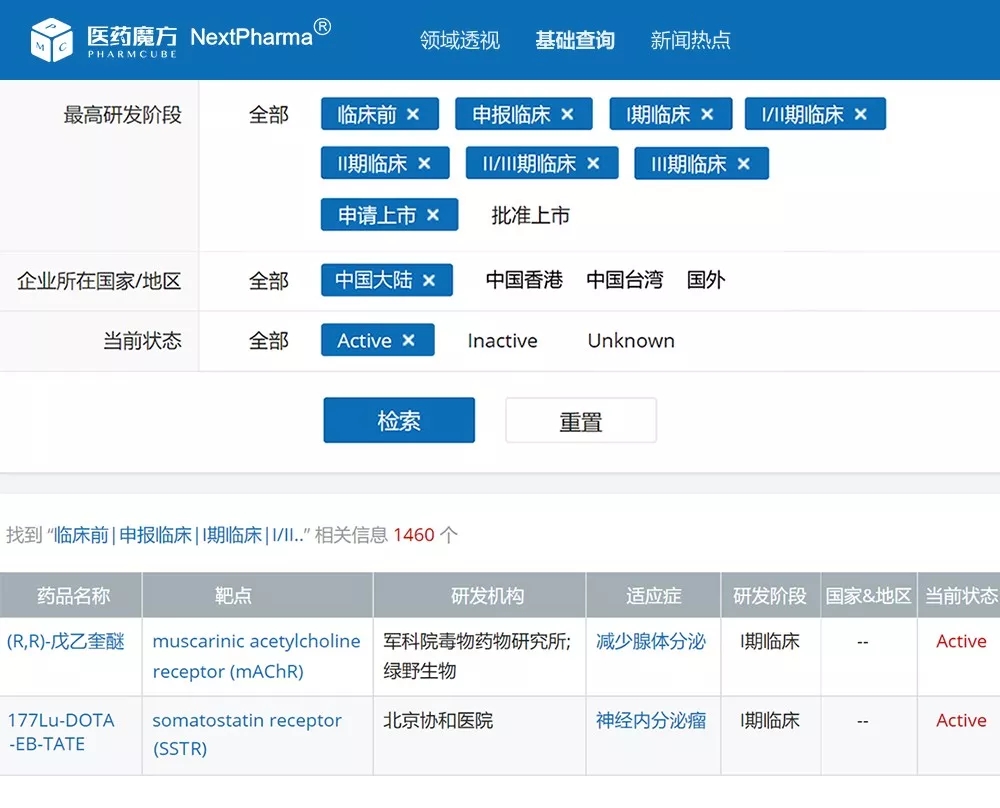Image resolution: width=1000 pixels, height=808 pixels.
Task: Click the 研发阶段 column header
Action: click(x=769, y=596)
